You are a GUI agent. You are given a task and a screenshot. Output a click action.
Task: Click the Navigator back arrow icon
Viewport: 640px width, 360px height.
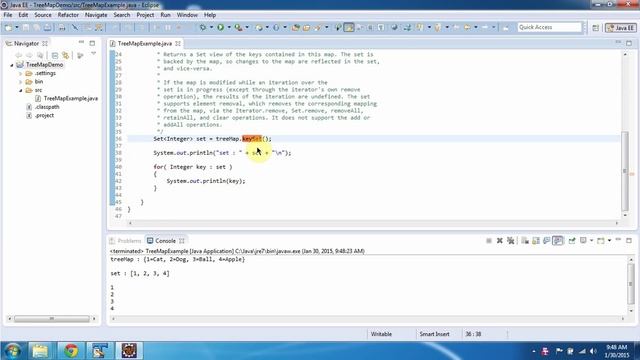[18, 55]
